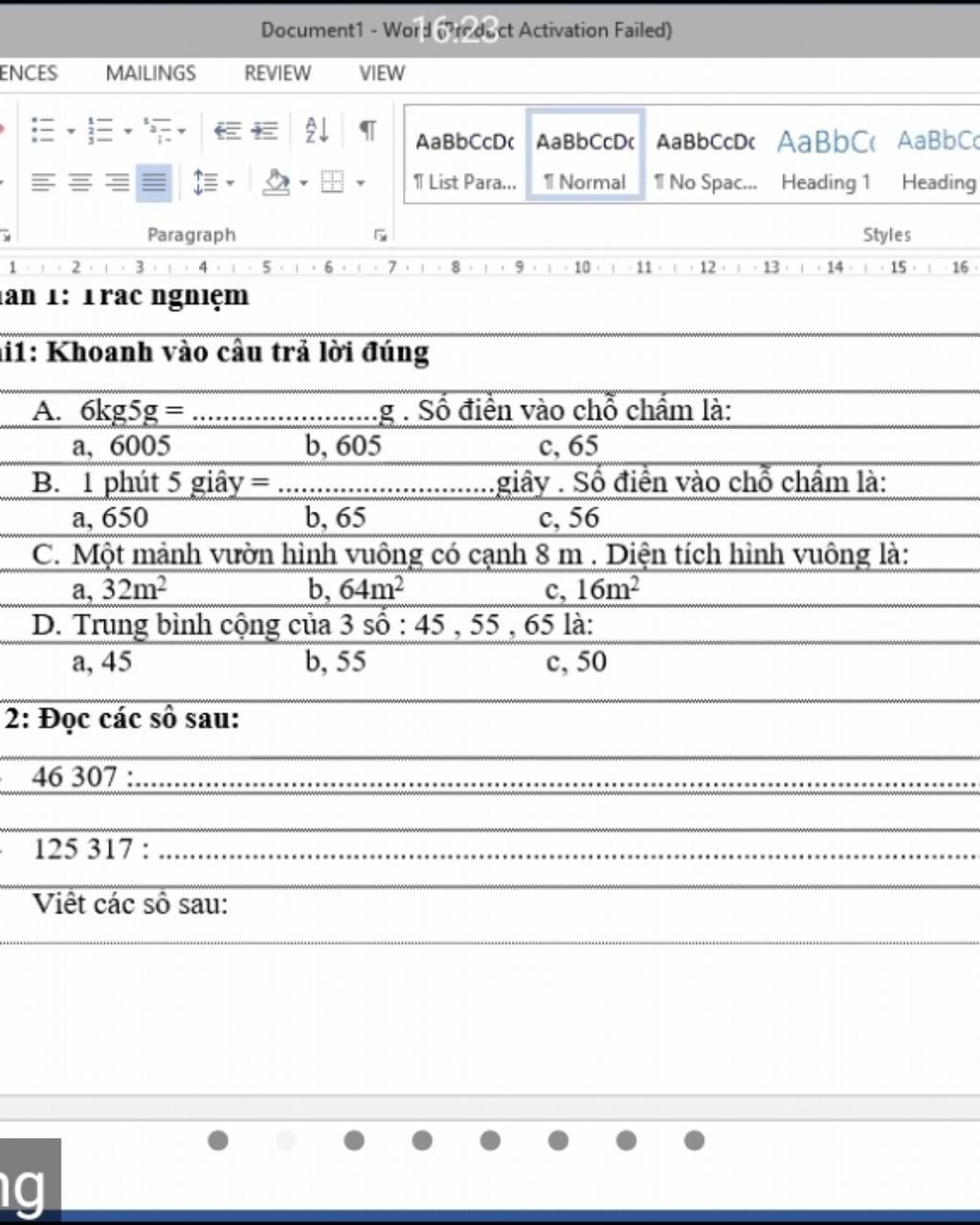Click the Shading paint bucket icon
Viewport: 980px width, 1225px height.
click(277, 182)
